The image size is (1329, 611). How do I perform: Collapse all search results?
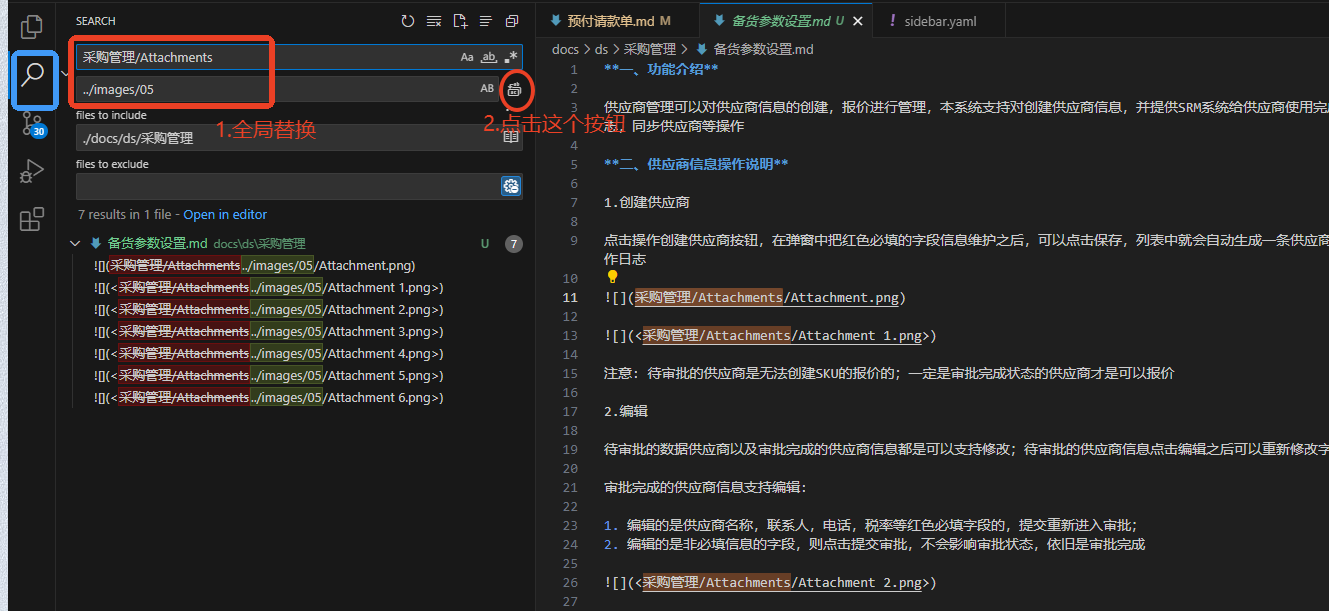pyautogui.click(x=512, y=21)
